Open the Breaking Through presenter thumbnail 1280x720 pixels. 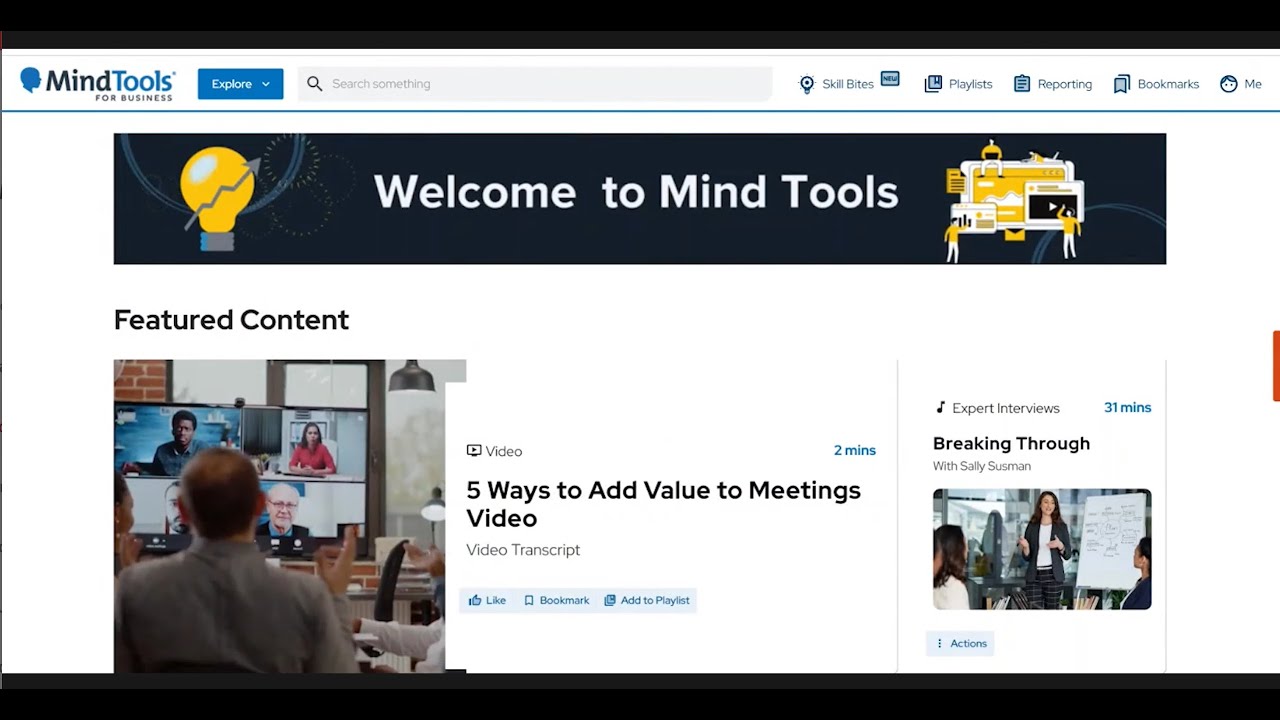click(x=1042, y=549)
